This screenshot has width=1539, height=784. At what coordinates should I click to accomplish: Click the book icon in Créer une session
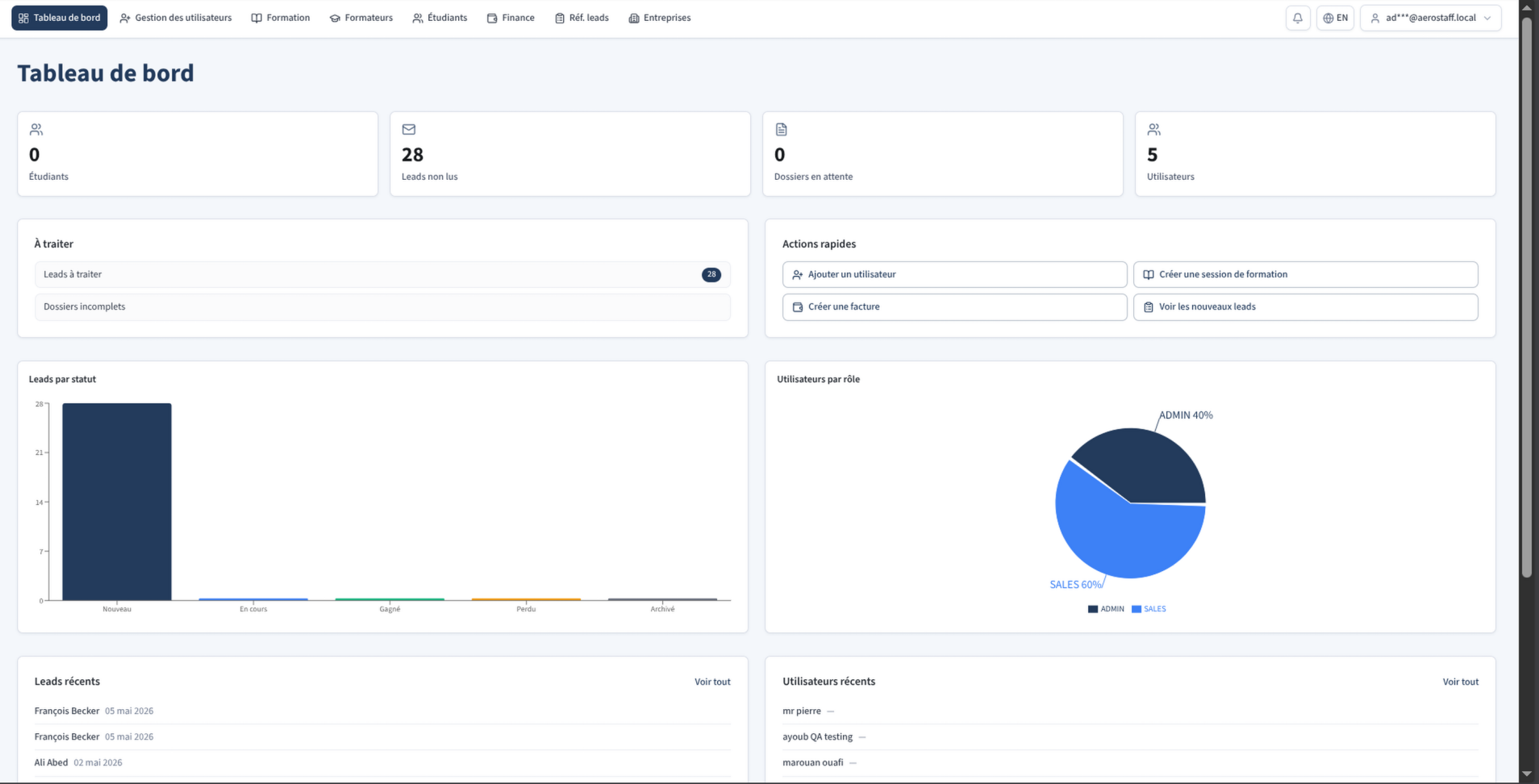click(1149, 274)
